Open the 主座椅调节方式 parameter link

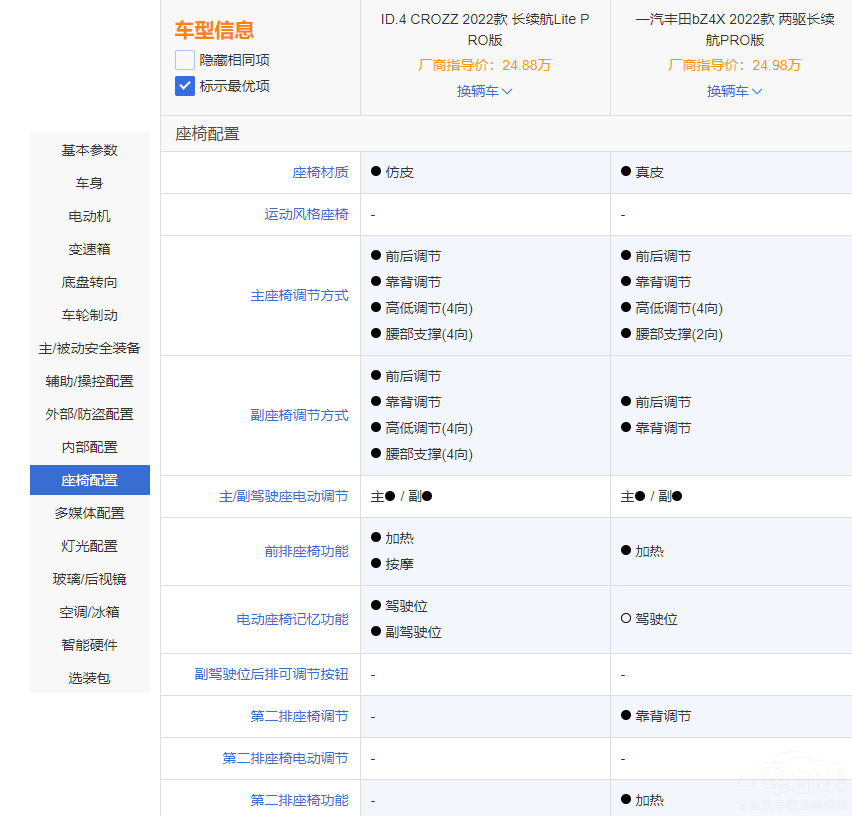(299, 296)
